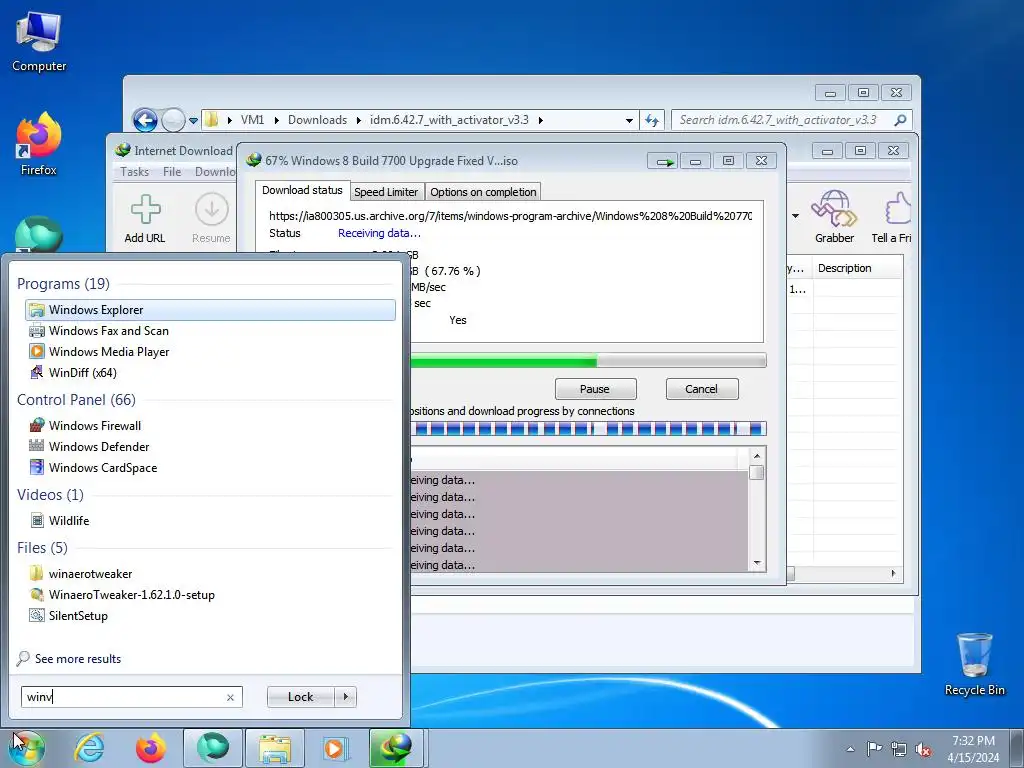
Task: Open Windows Media Player result
Action: coord(210,351)
